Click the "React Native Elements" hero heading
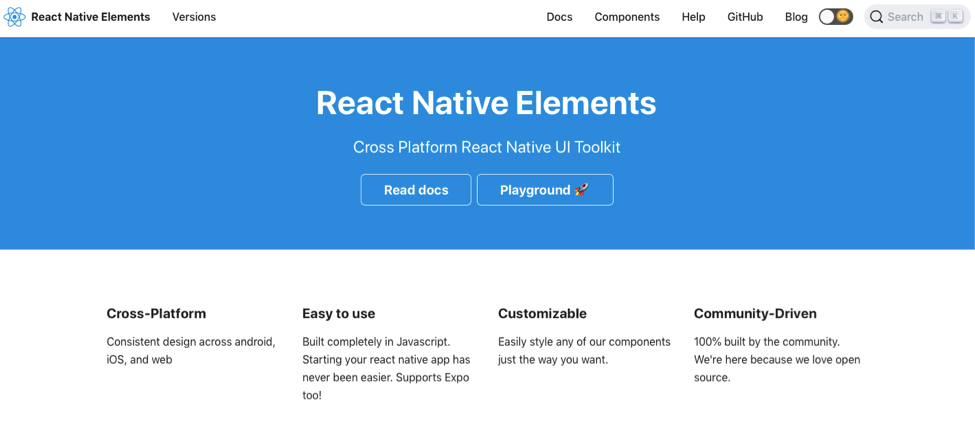Image resolution: width=975 pixels, height=442 pixels. click(x=486, y=103)
